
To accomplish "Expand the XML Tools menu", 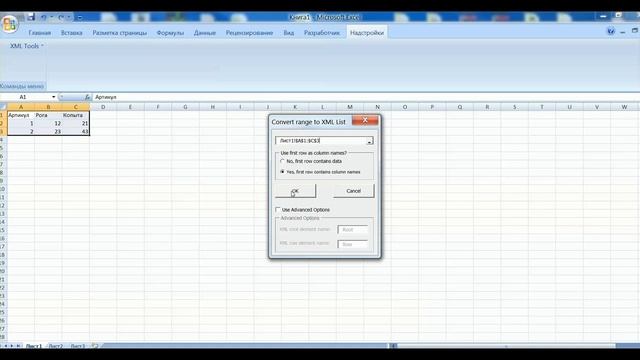I will point(27,46).
